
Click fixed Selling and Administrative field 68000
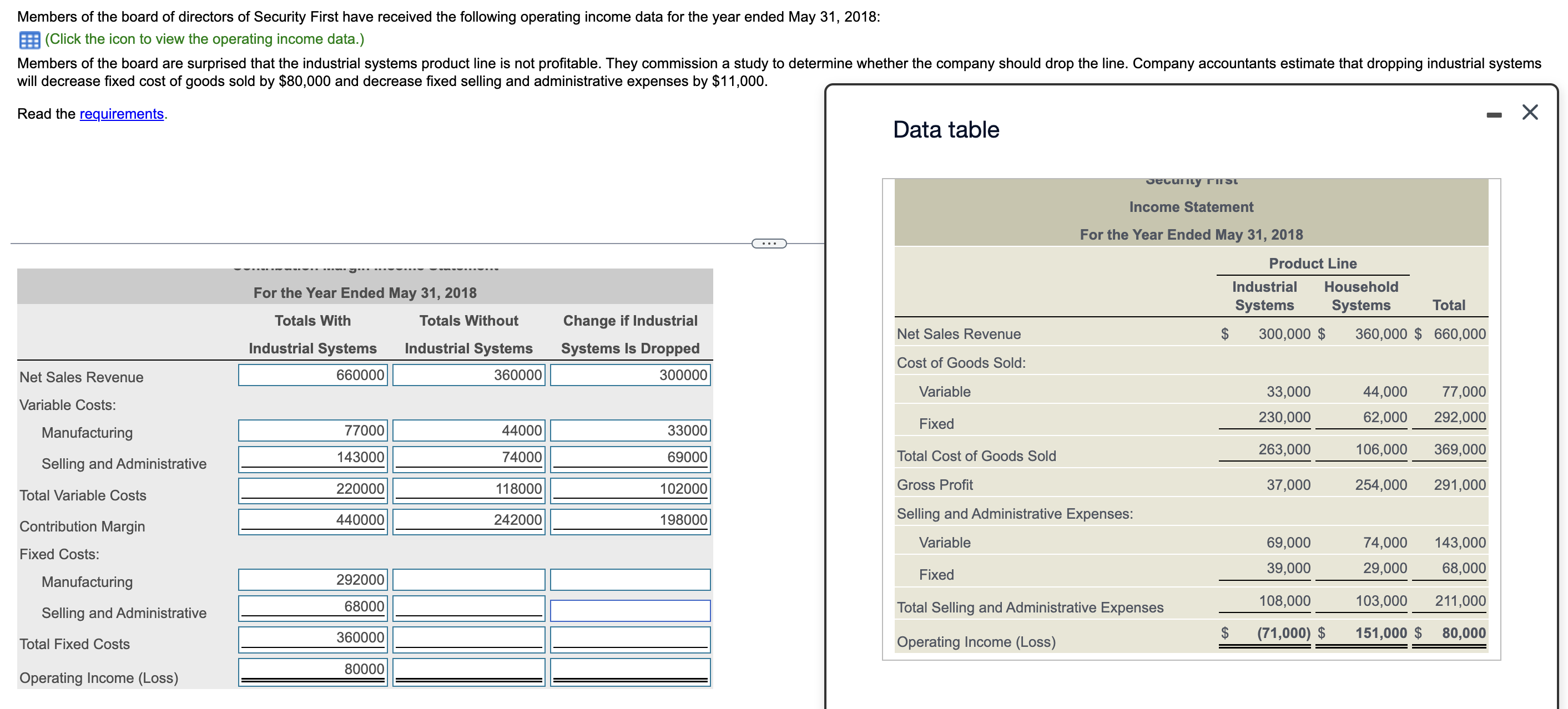(x=313, y=608)
